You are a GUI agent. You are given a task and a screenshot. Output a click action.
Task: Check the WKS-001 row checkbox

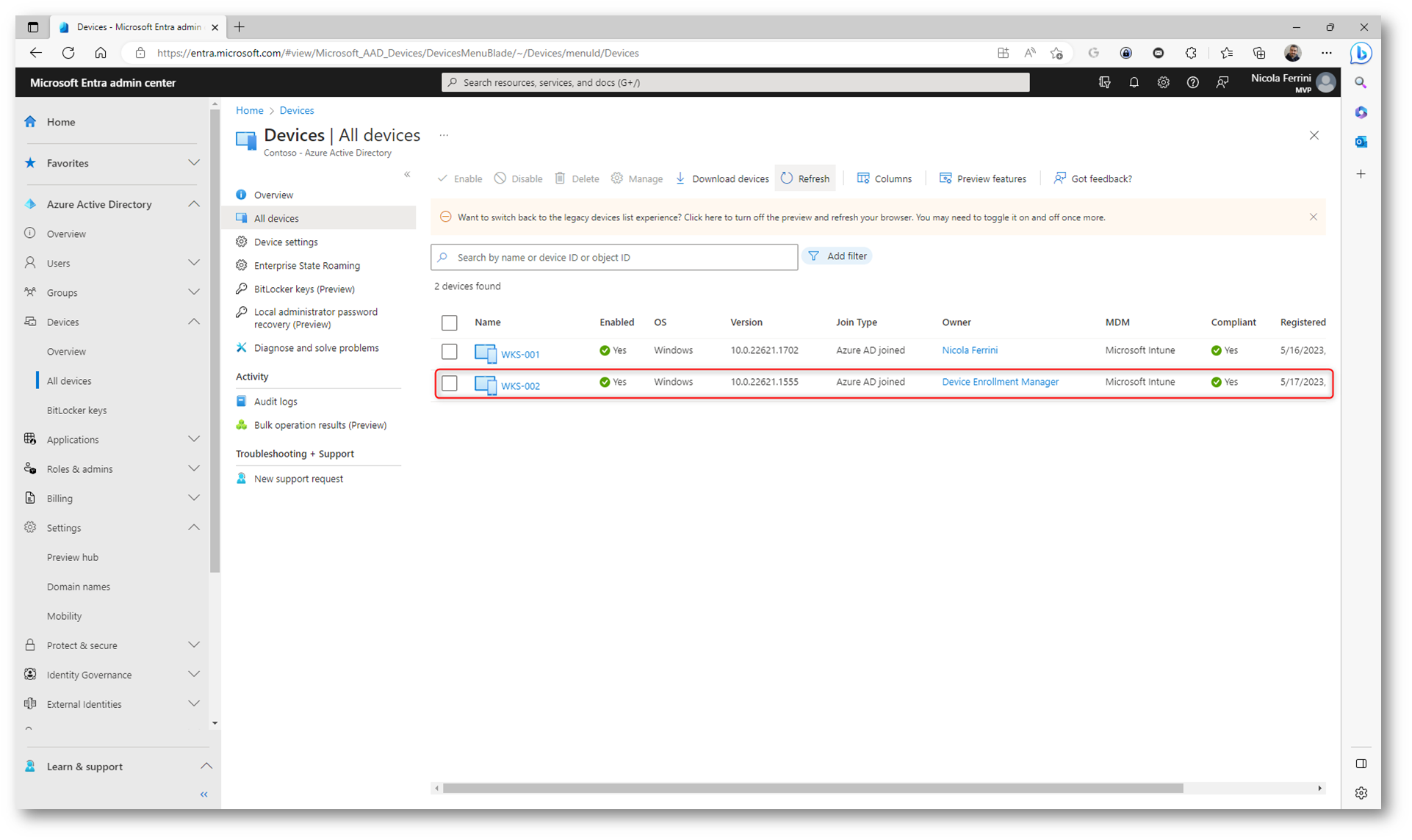tap(450, 352)
